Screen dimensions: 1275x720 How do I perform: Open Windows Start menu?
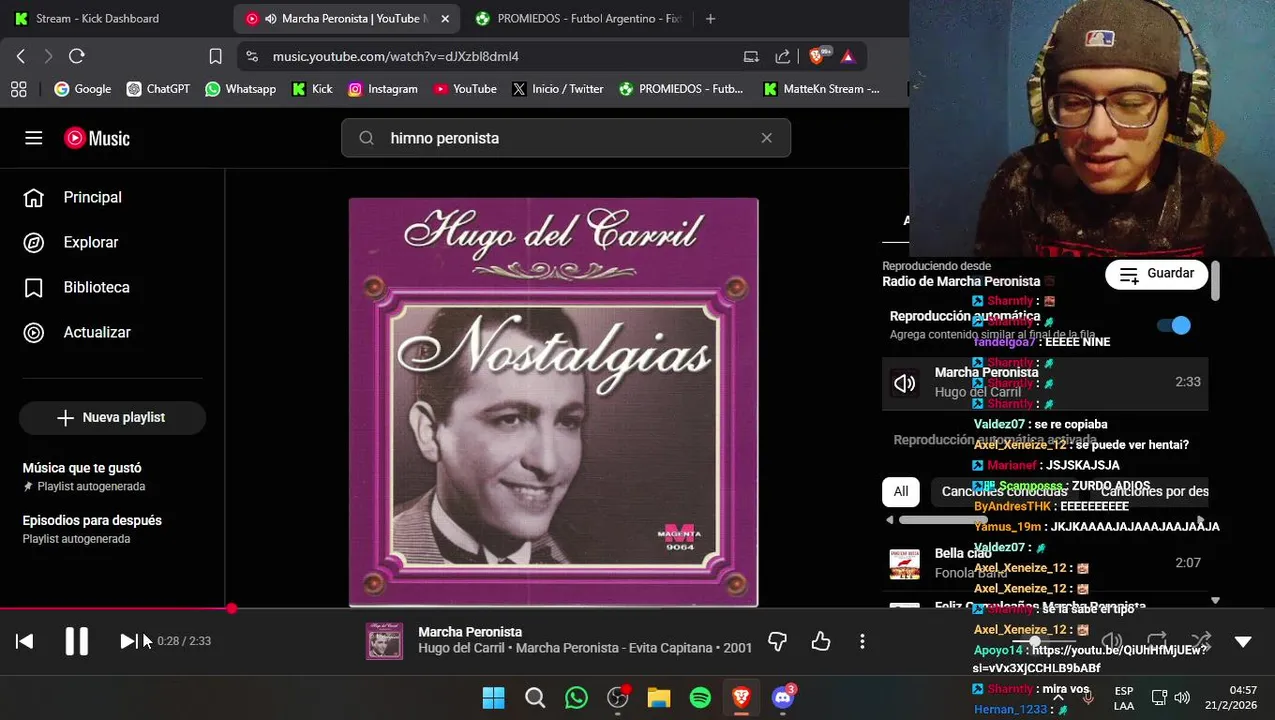494,697
